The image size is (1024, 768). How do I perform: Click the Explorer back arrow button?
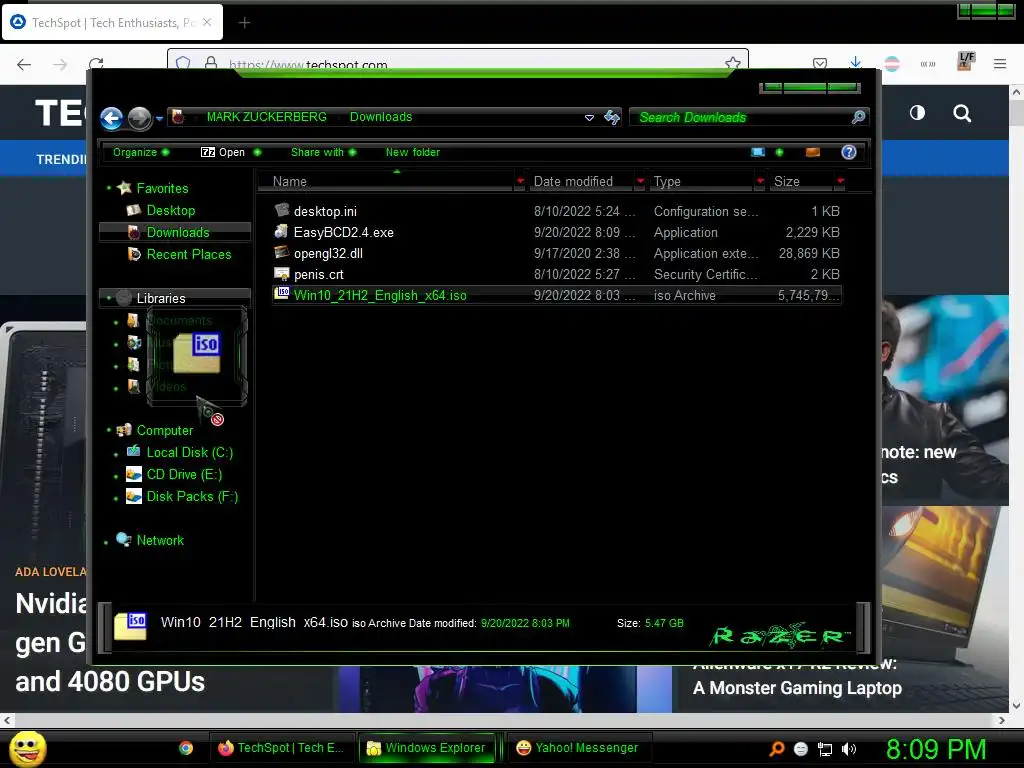pos(112,118)
